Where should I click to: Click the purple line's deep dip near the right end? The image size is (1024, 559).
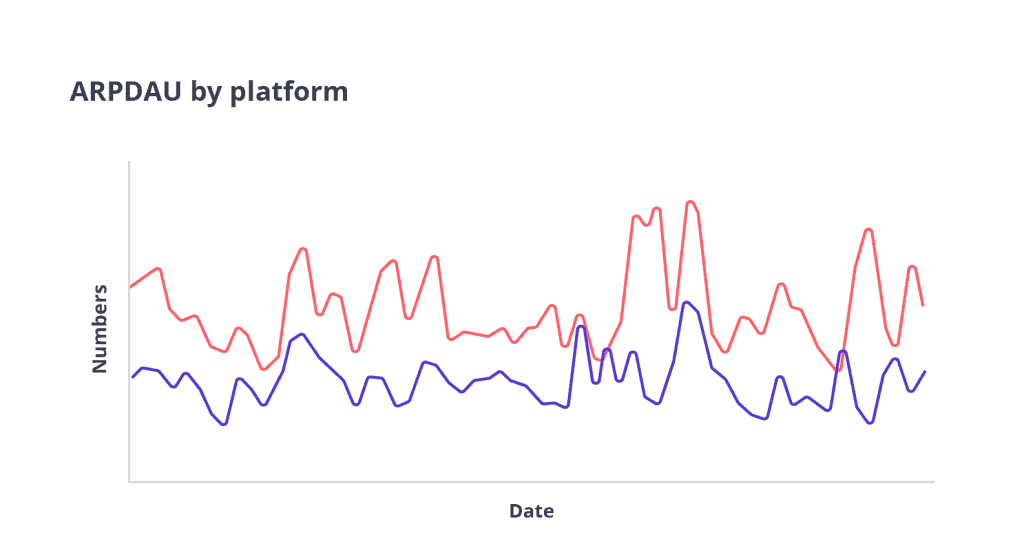click(x=871, y=423)
